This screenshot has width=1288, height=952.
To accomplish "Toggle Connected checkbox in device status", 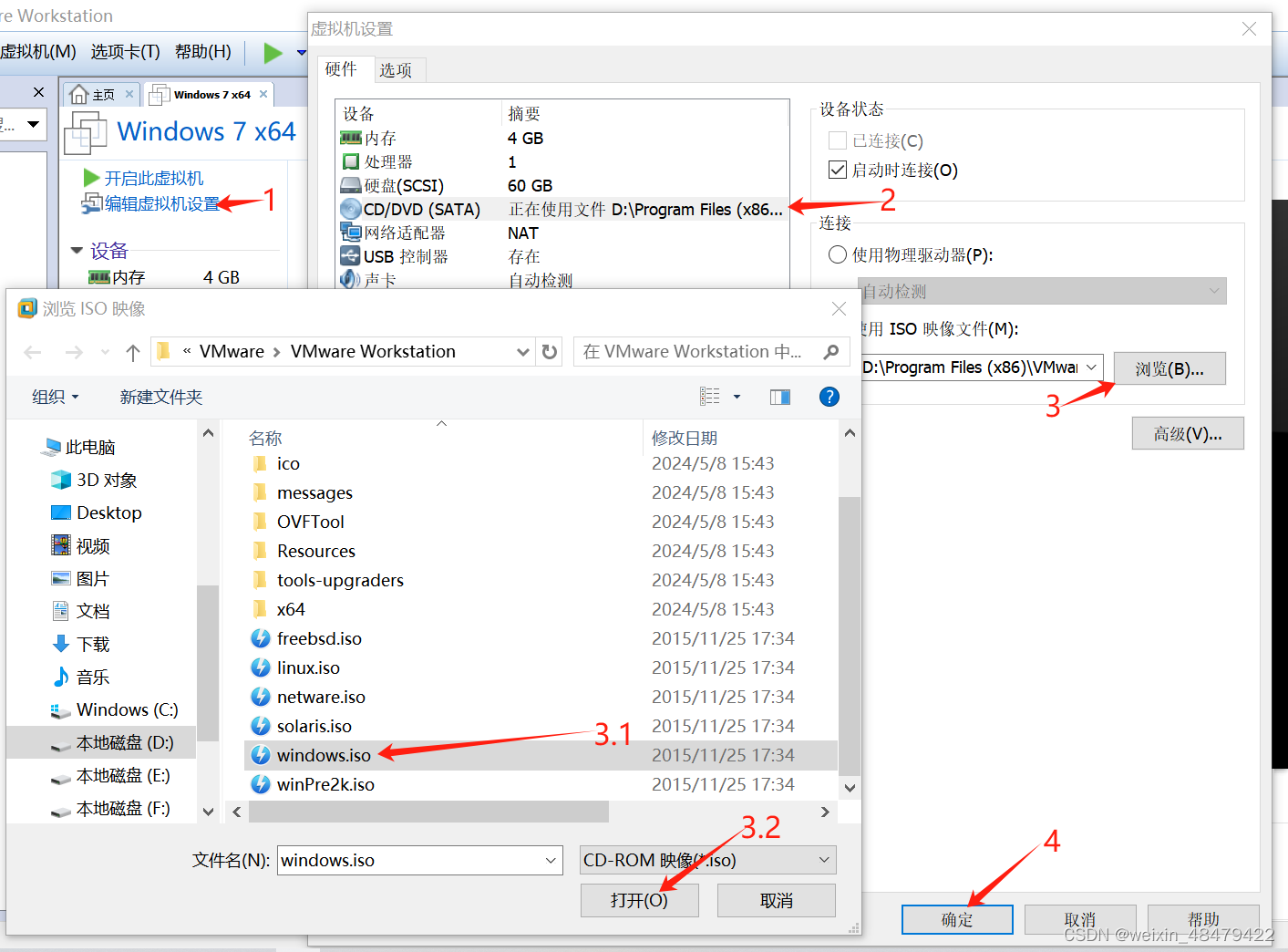I will click(x=838, y=140).
